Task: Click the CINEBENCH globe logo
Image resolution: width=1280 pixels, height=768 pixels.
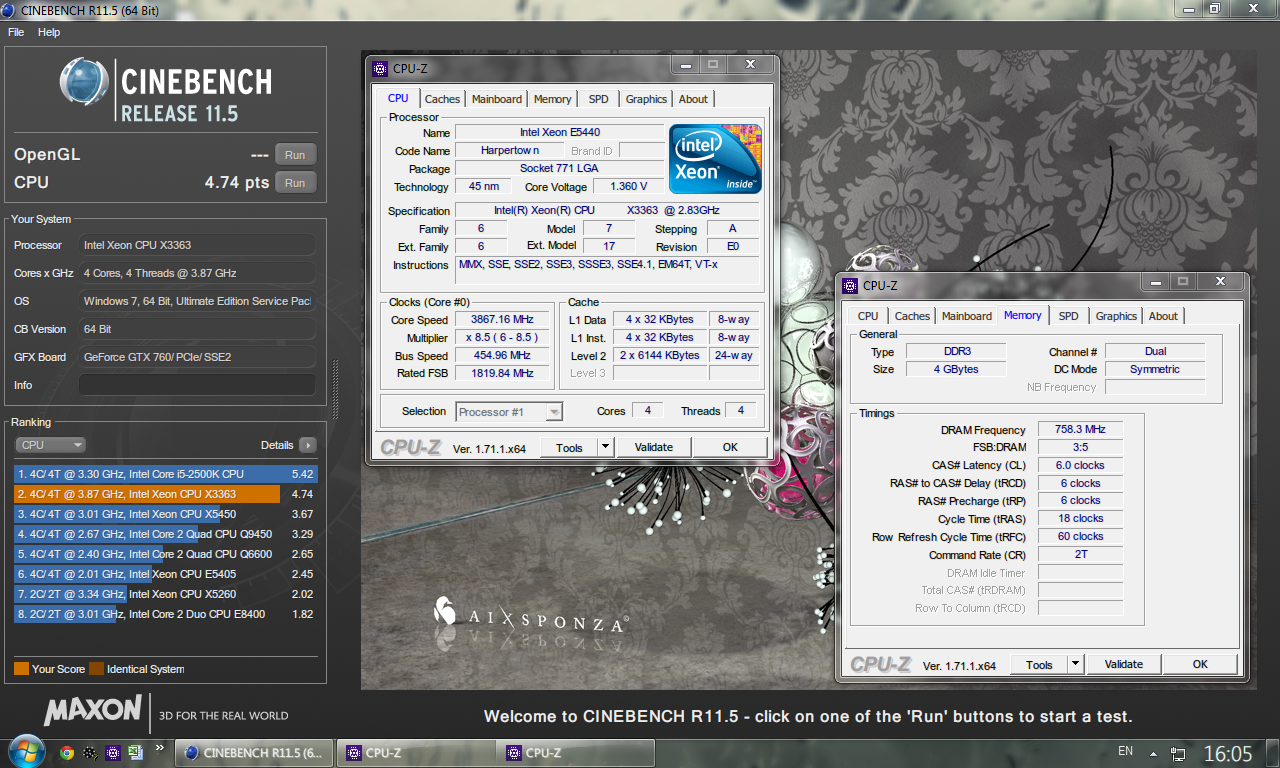Action: click(x=85, y=82)
